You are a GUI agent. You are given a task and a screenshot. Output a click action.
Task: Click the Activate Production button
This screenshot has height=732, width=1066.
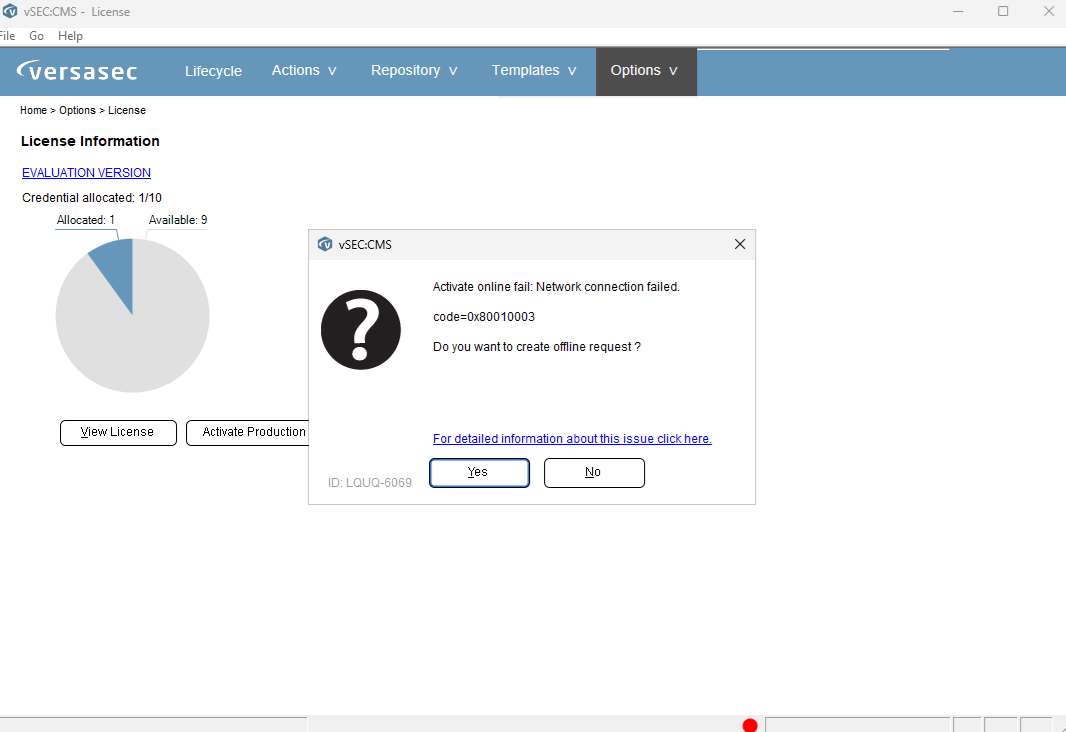tap(247, 432)
